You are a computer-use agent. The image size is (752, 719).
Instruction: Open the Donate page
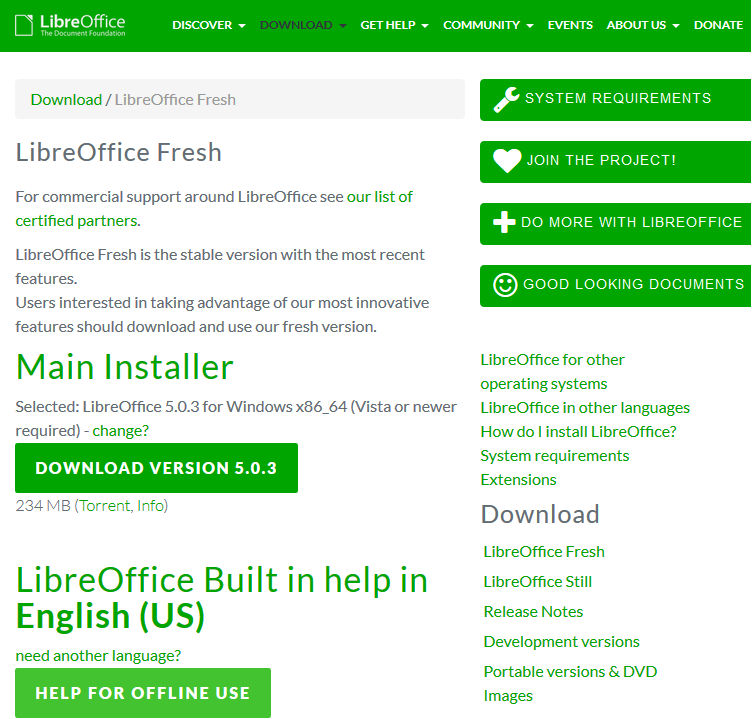tap(718, 25)
